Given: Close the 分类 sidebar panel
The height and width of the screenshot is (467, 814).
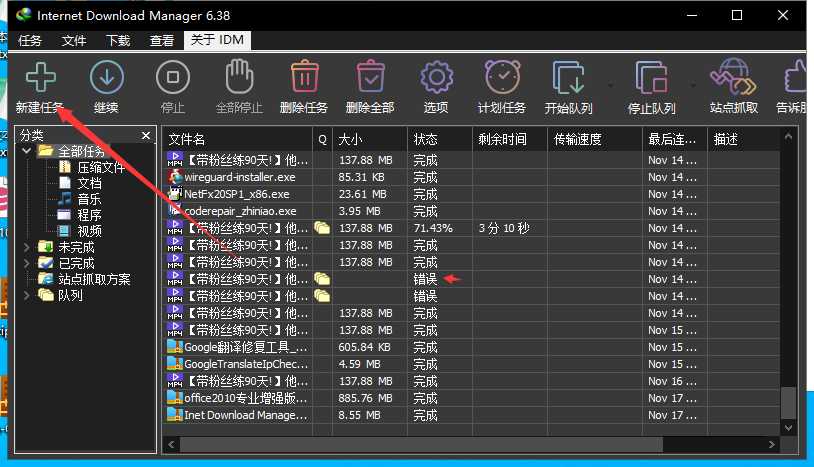Looking at the screenshot, I should 146,135.
